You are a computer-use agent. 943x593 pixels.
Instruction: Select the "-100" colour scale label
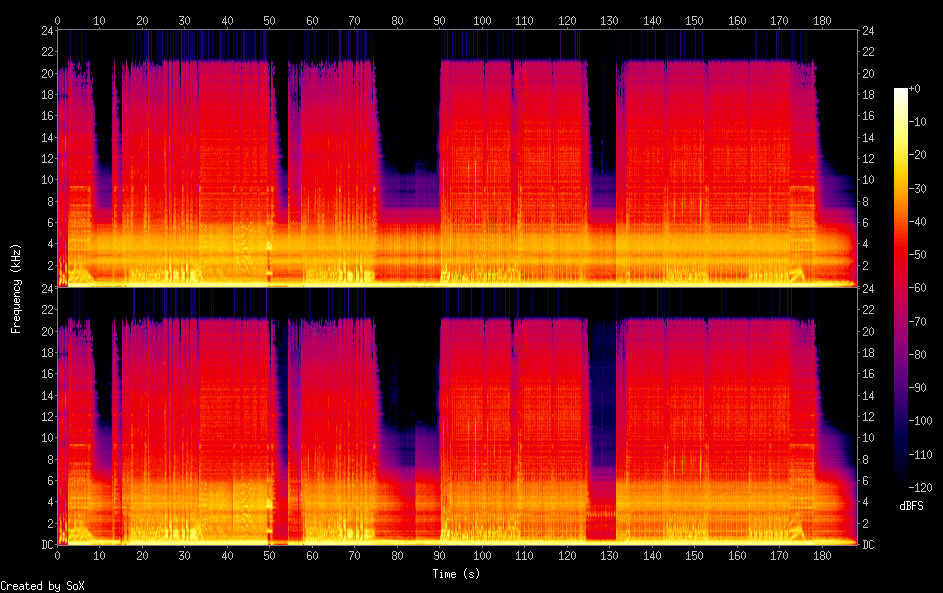(921, 420)
